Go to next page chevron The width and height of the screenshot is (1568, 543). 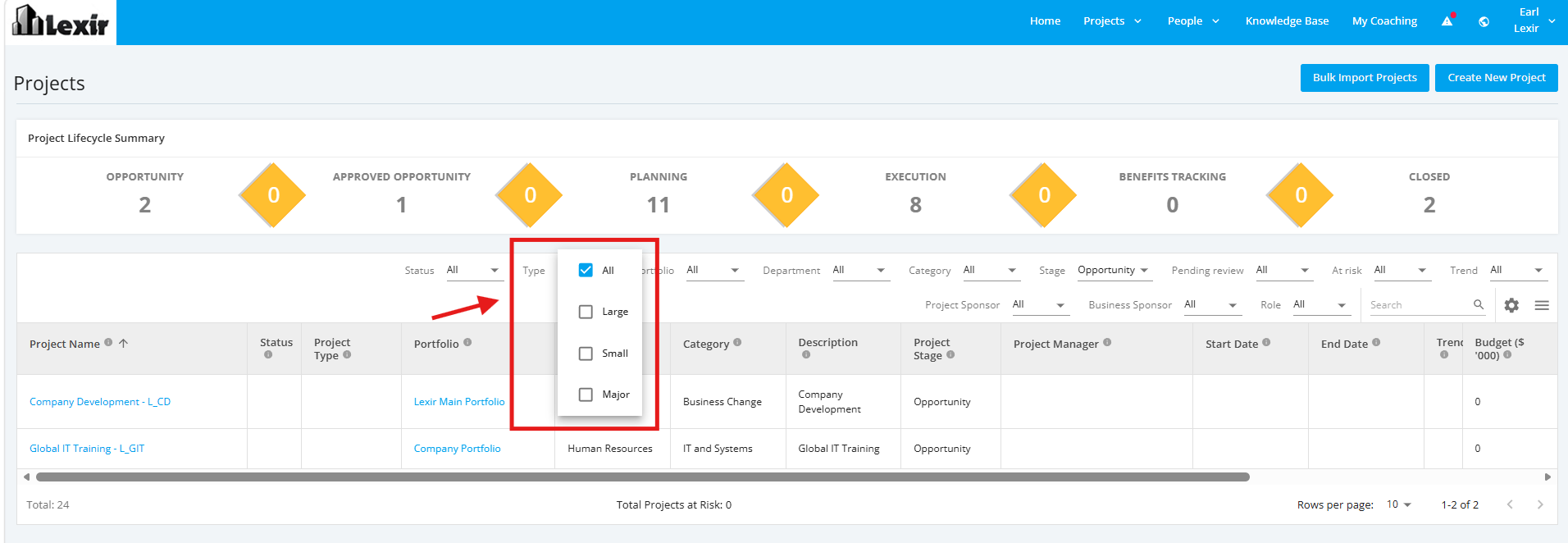pyautogui.click(x=1540, y=504)
